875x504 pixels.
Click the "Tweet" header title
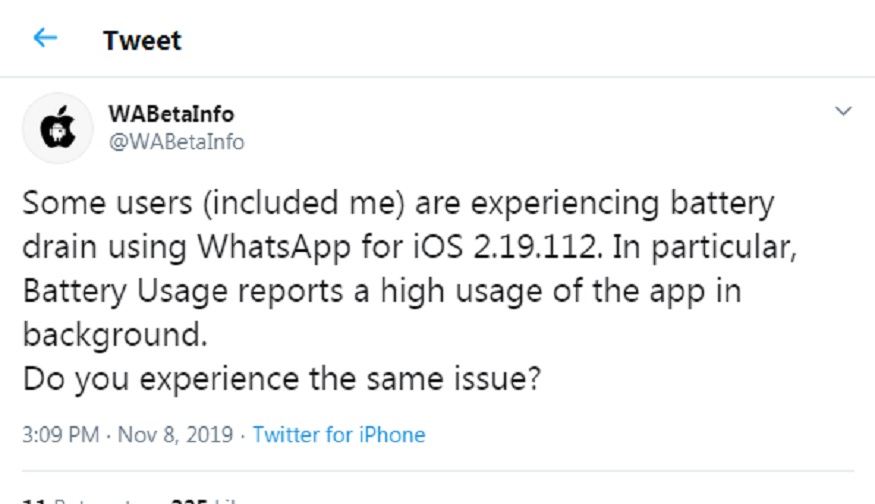pyautogui.click(x=142, y=41)
